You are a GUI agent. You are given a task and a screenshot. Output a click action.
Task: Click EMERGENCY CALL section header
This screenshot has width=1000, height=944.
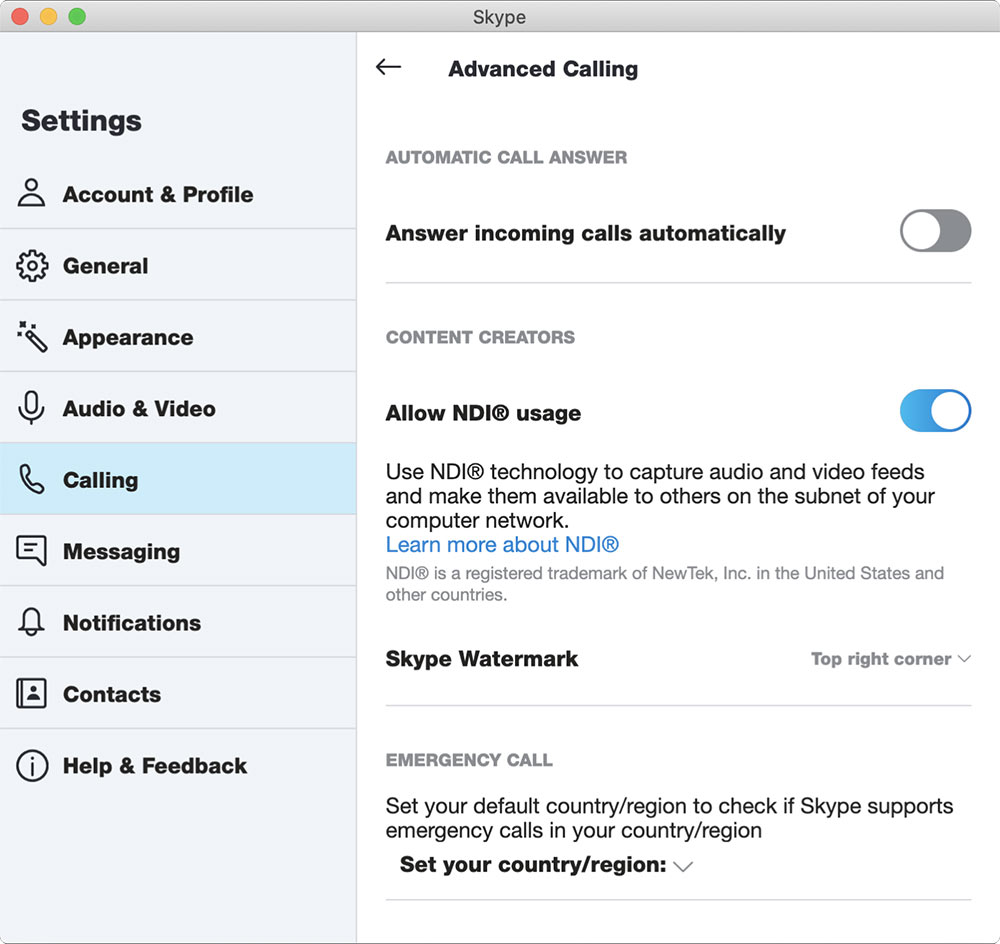point(469,760)
